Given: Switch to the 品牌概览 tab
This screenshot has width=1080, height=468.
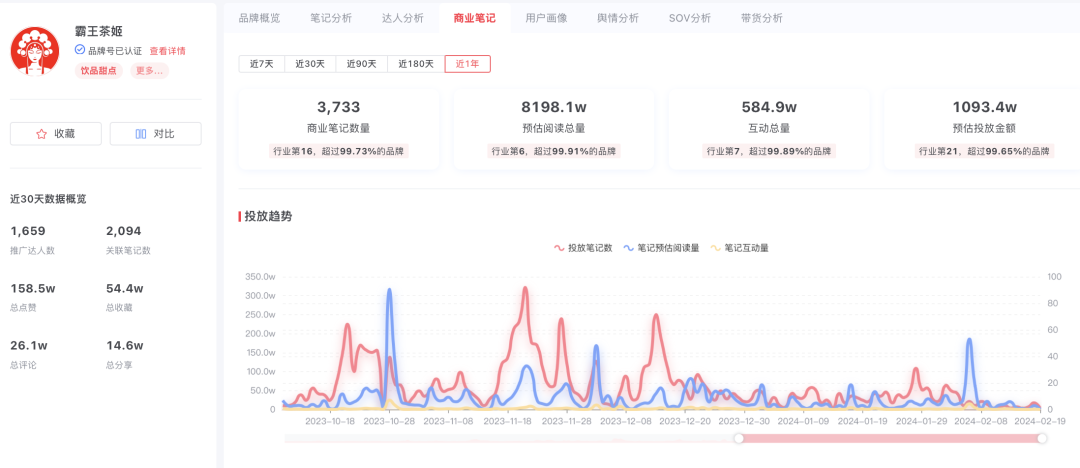Looking at the screenshot, I should 260,18.
